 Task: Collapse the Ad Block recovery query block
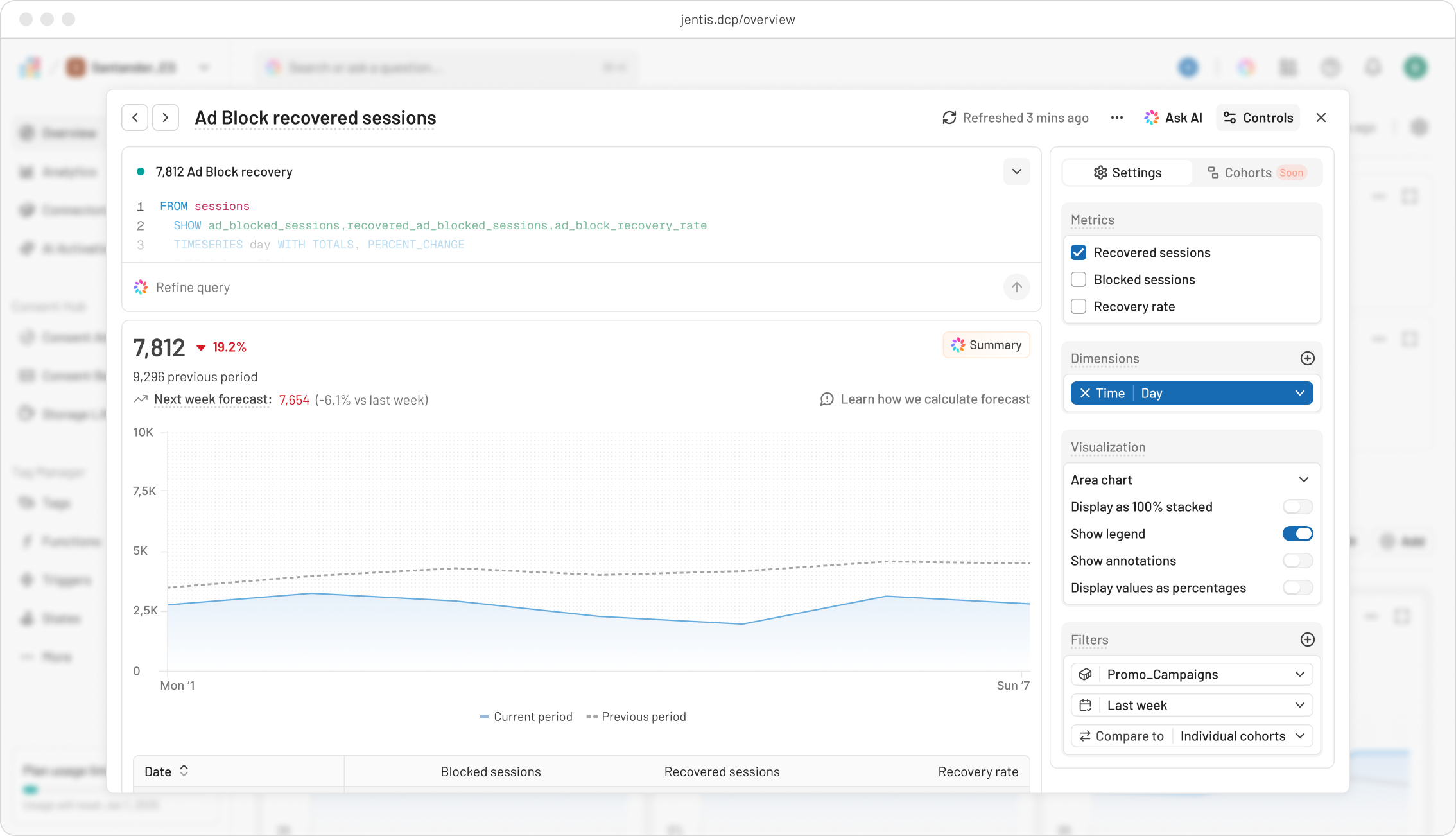point(1017,171)
